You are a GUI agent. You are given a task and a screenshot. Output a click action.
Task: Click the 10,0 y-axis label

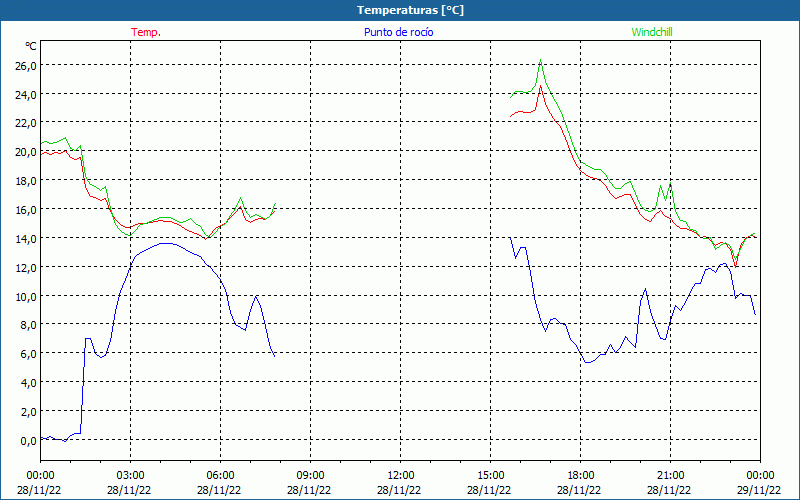[x=27, y=296]
